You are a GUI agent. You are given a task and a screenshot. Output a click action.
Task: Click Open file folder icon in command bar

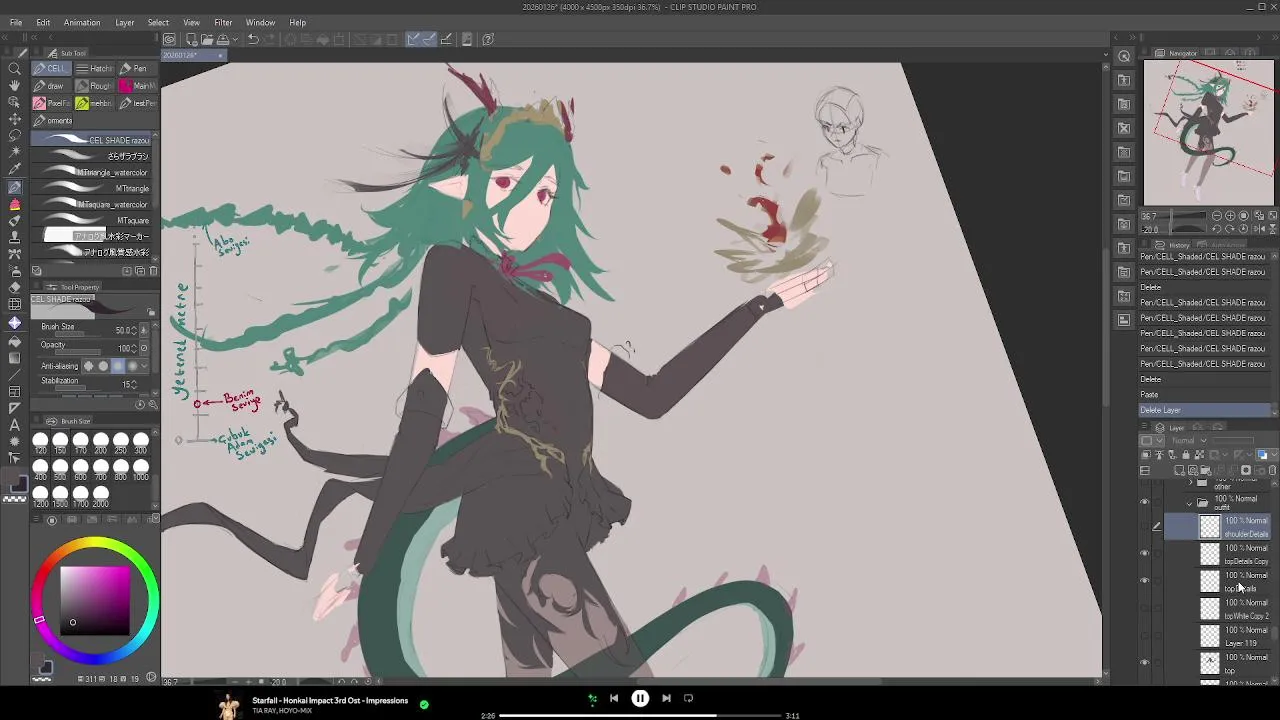tap(206, 39)
